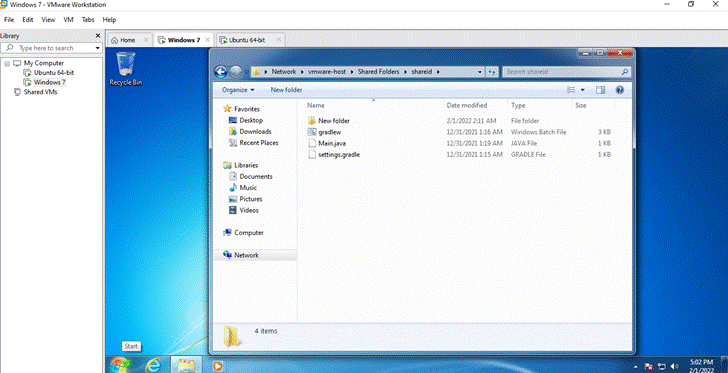Open the Explorer Help question mark icon
Image resolution: width=728 pixels, height=373 pixels.
619,90
